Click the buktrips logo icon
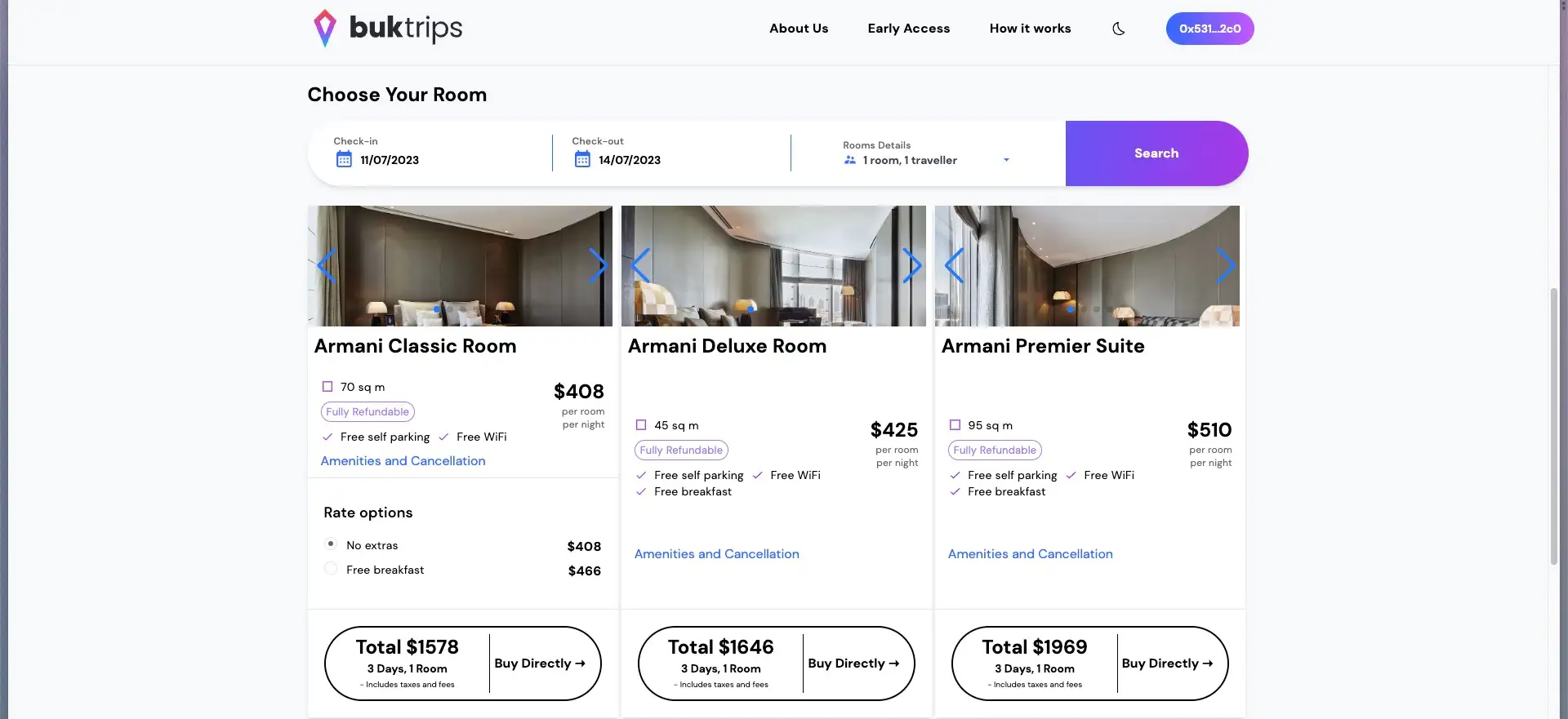The height and width of the screenshot is (719, 1568). [x=325, y=28]
